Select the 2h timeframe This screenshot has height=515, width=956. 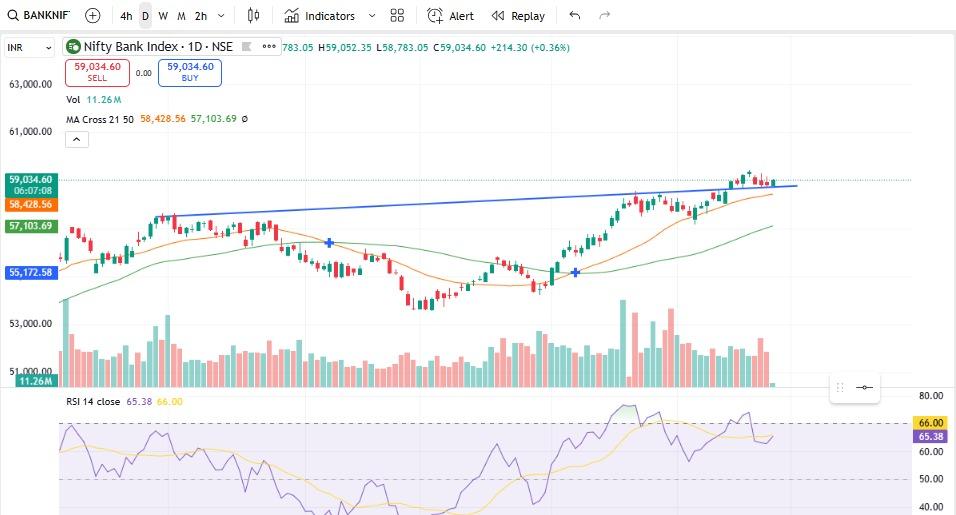pos(201,16)
